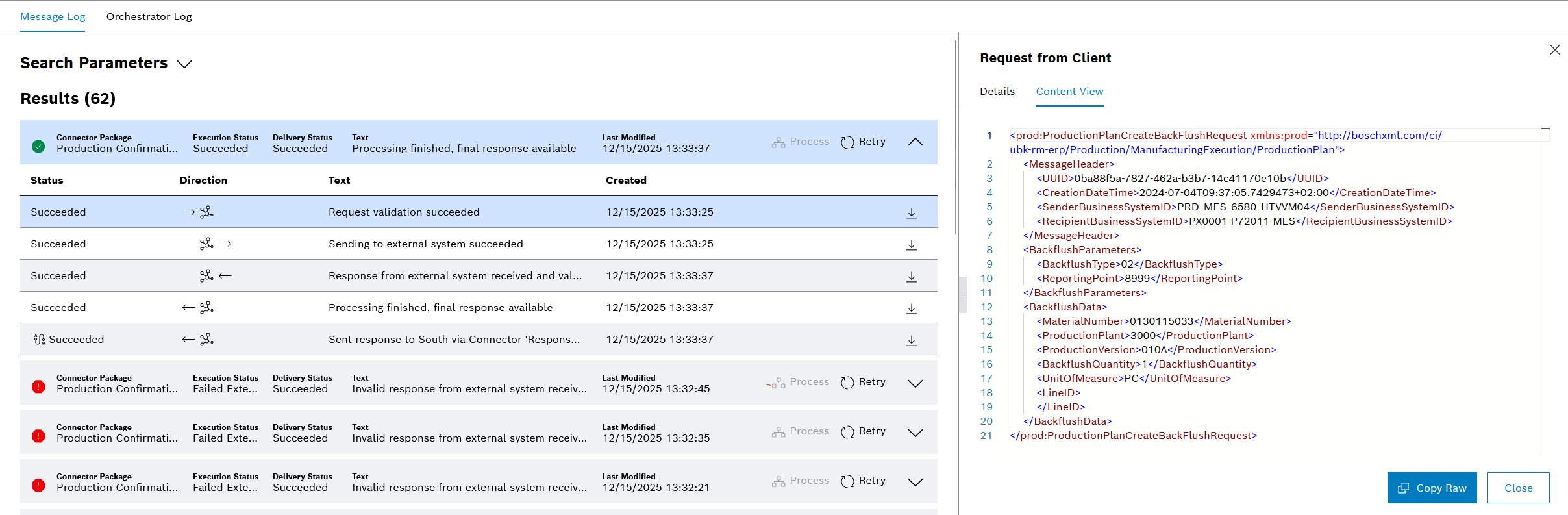Expand the failed message from 13:32:45
The image size is (1568, 515).
(915, 383)
